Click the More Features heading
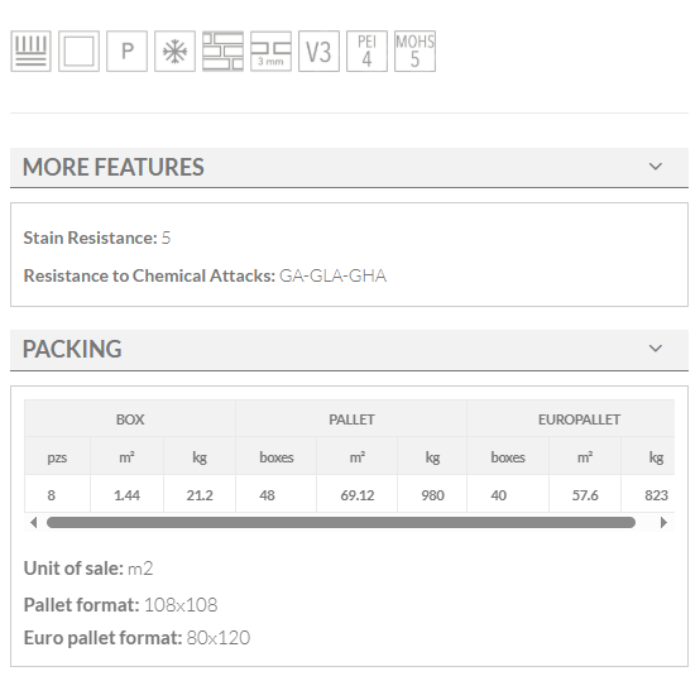Viewport: 700px width, 700px height. pos(113,167)
